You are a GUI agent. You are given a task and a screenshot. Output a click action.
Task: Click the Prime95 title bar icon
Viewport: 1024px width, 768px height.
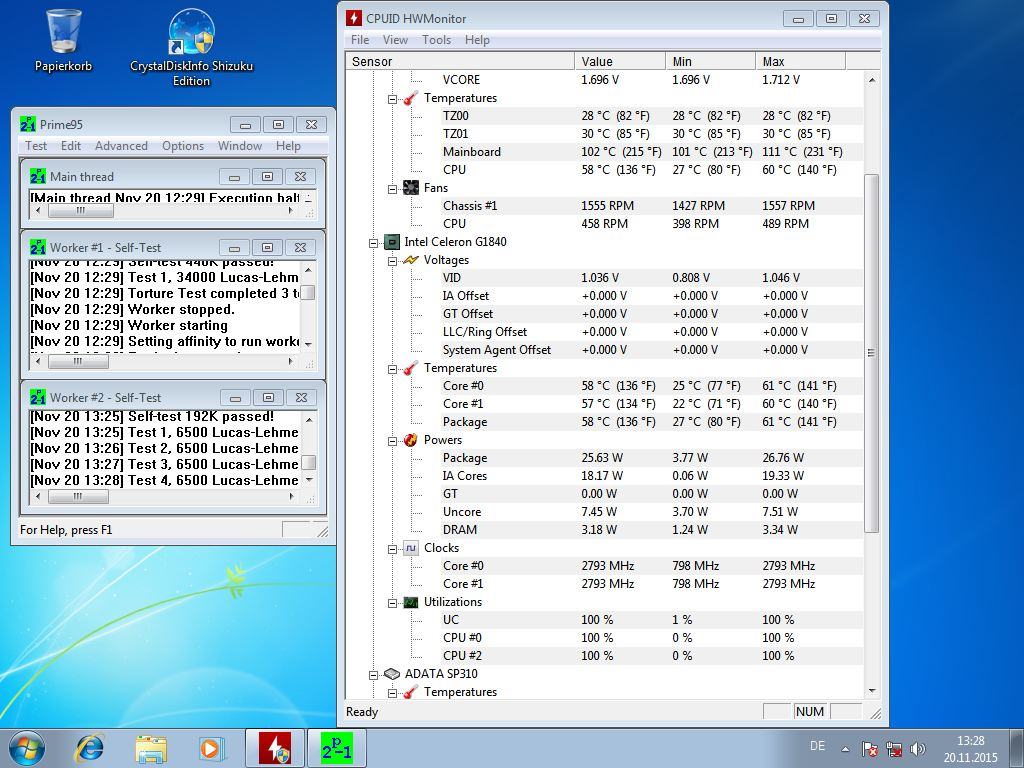pyautogui.click(x=28, y=124)
